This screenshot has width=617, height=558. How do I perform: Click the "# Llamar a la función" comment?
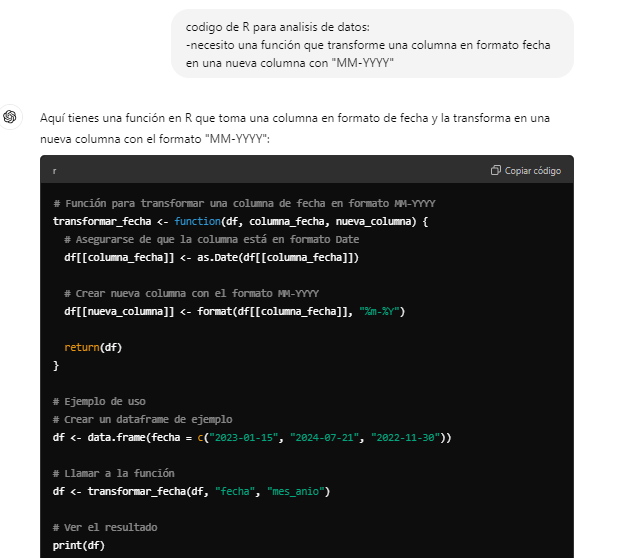pyautogui.click(x=114, y=473)
